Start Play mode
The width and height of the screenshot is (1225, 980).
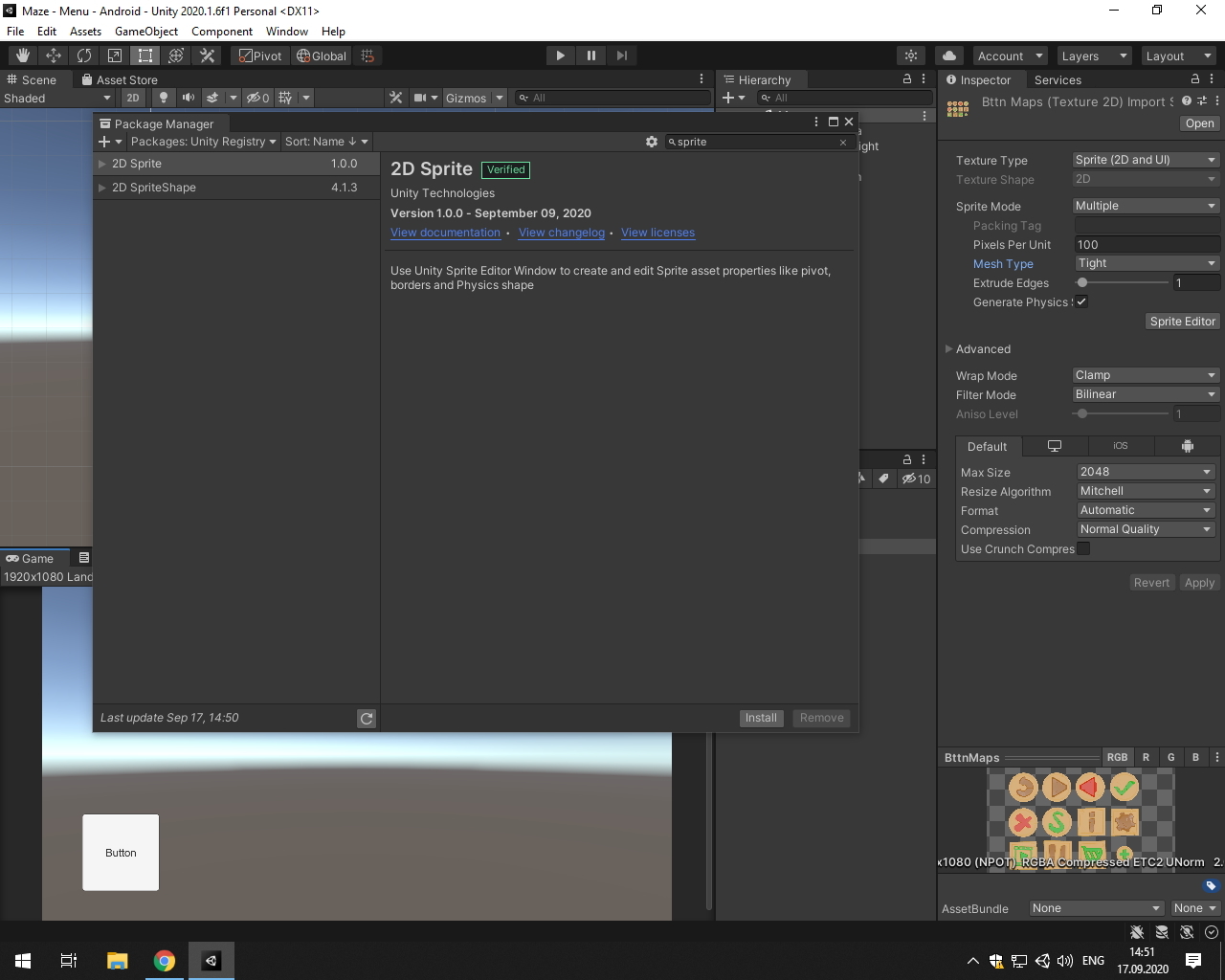561,56
